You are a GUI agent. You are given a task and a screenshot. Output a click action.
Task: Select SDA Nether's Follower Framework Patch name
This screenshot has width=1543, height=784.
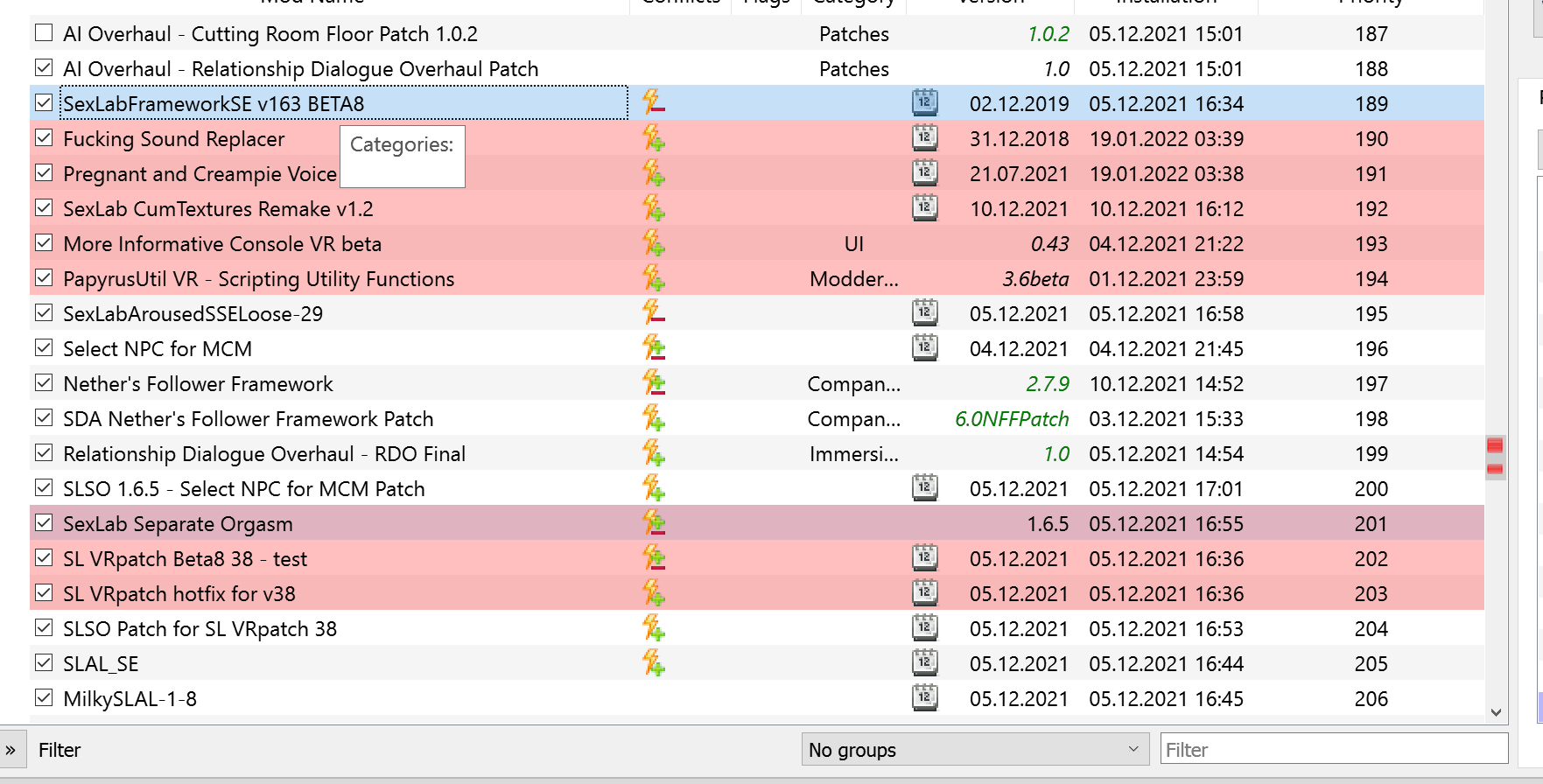pyautogui.click(x=249, y=419)
